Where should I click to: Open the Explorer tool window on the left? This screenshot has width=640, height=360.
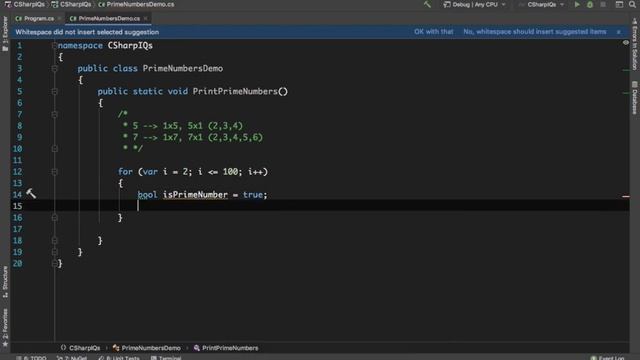(5, 34)
